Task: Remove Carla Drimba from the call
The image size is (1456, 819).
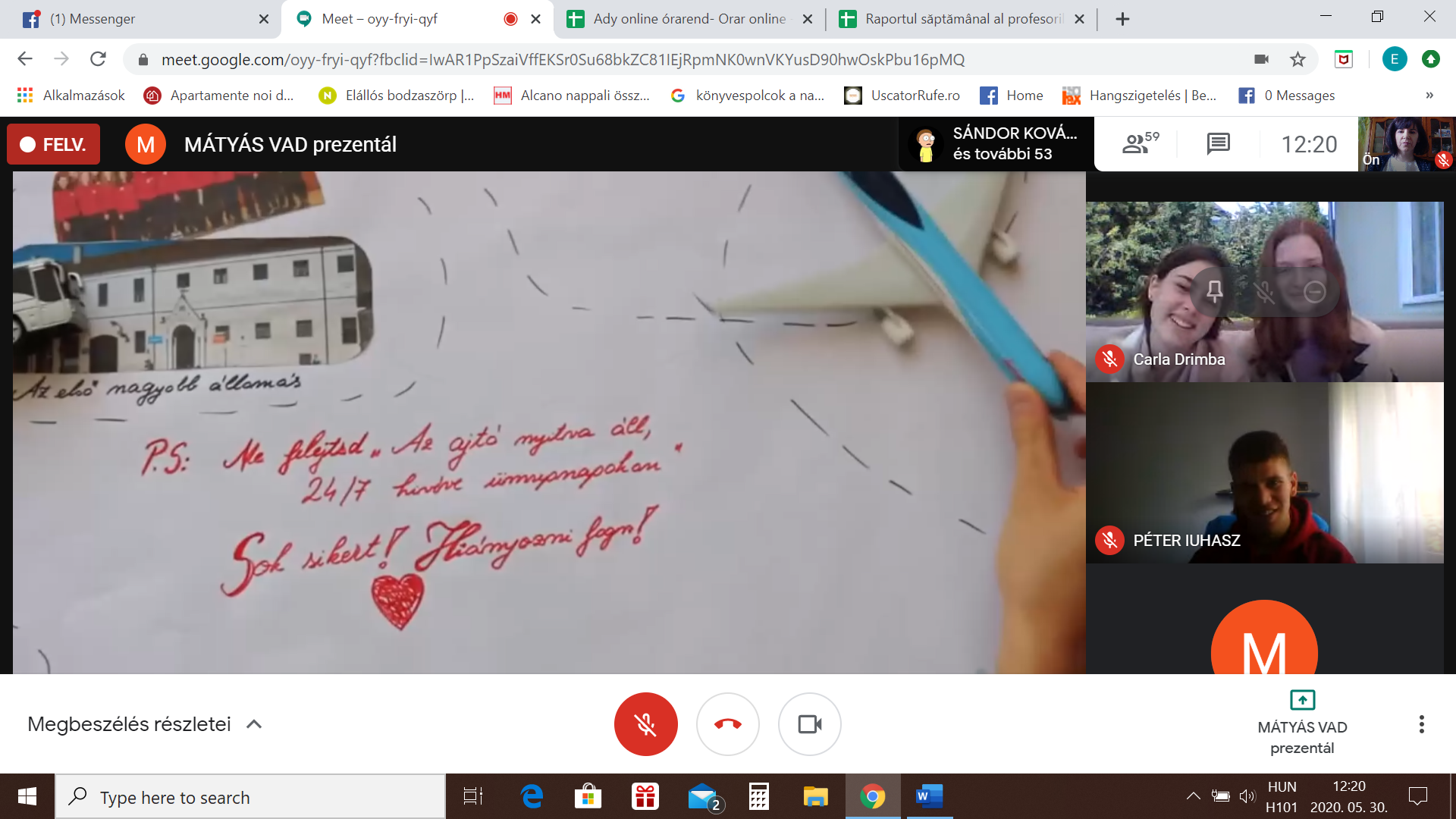Action: coord(1314,291)
